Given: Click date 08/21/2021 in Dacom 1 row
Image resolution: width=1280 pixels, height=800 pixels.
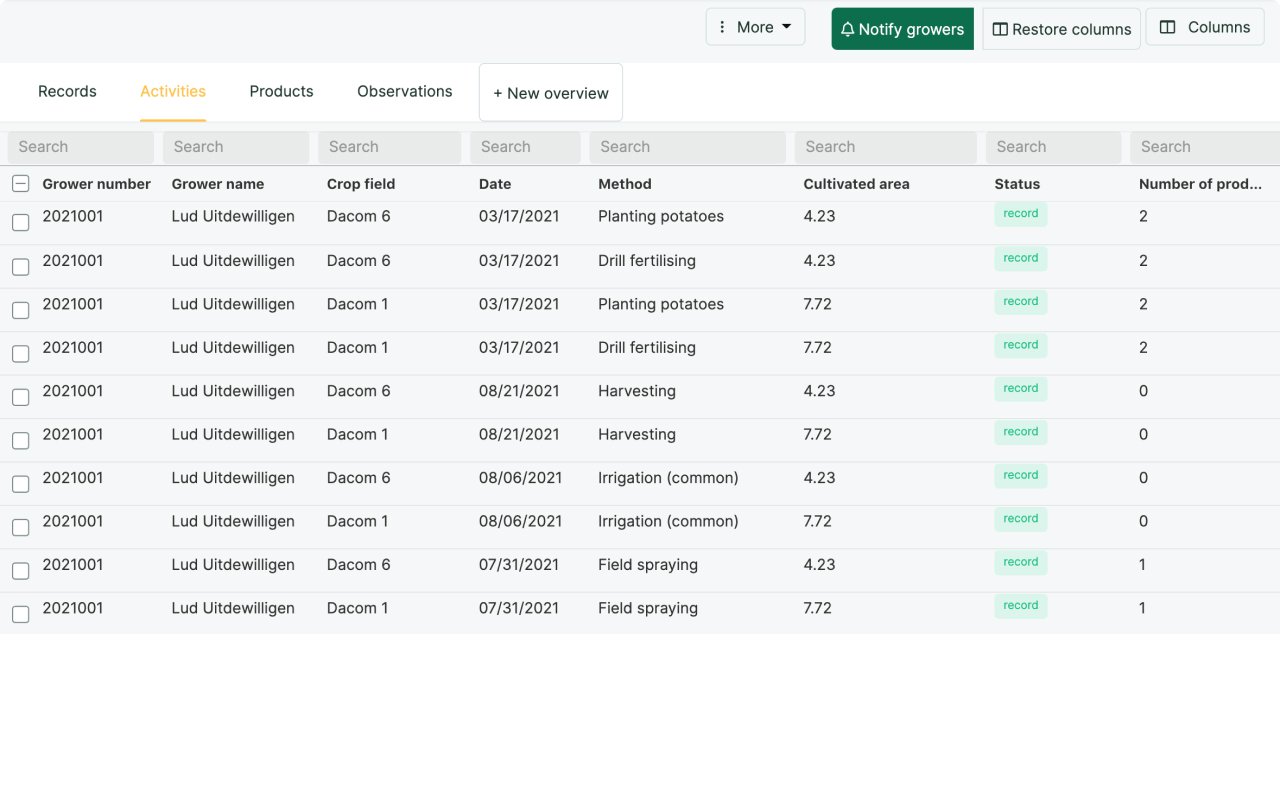Looking at the screenshot, I should [519, 434].
